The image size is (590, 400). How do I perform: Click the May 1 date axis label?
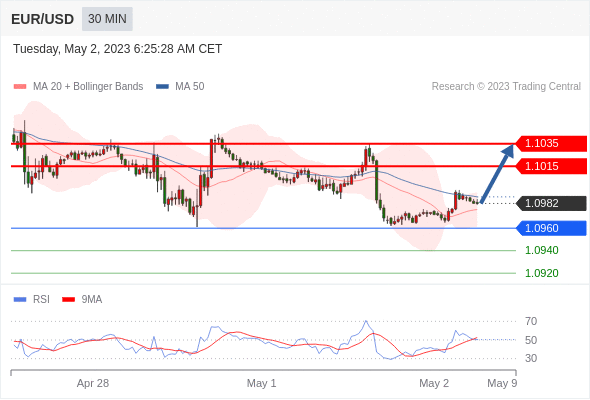(262, 383)
